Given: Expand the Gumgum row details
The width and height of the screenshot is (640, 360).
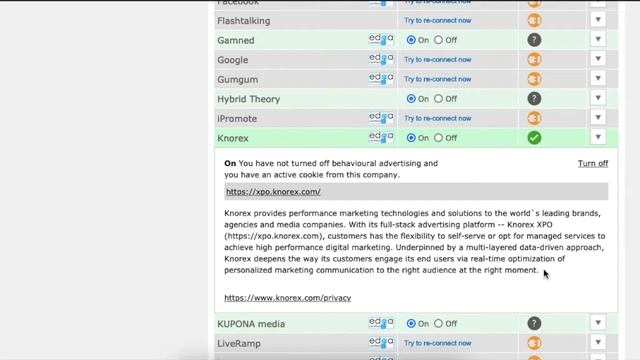Looking at the screenshot, I should click(598, 79).
